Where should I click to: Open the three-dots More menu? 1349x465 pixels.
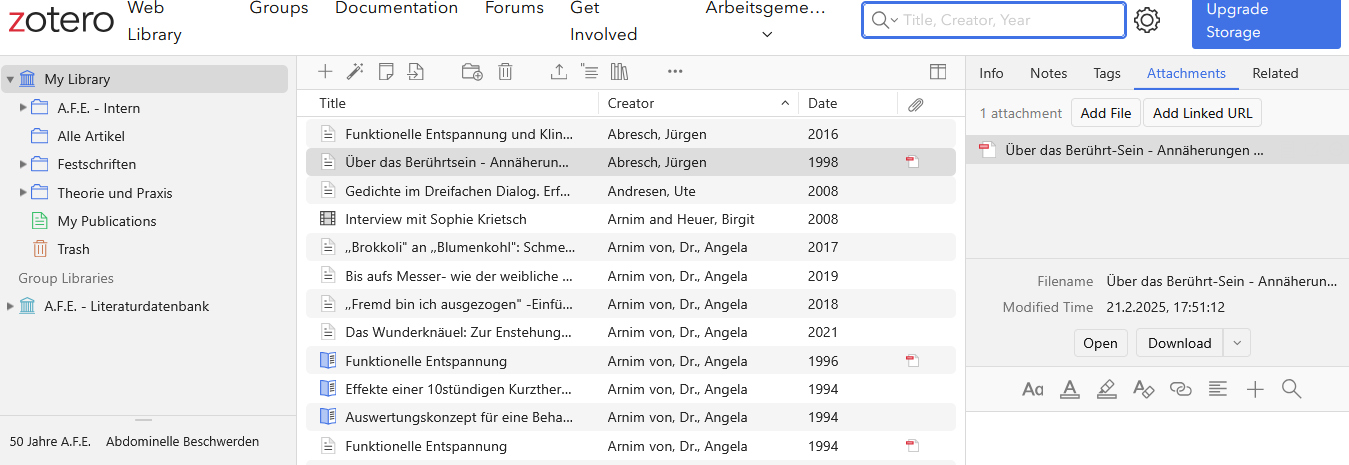675,71
